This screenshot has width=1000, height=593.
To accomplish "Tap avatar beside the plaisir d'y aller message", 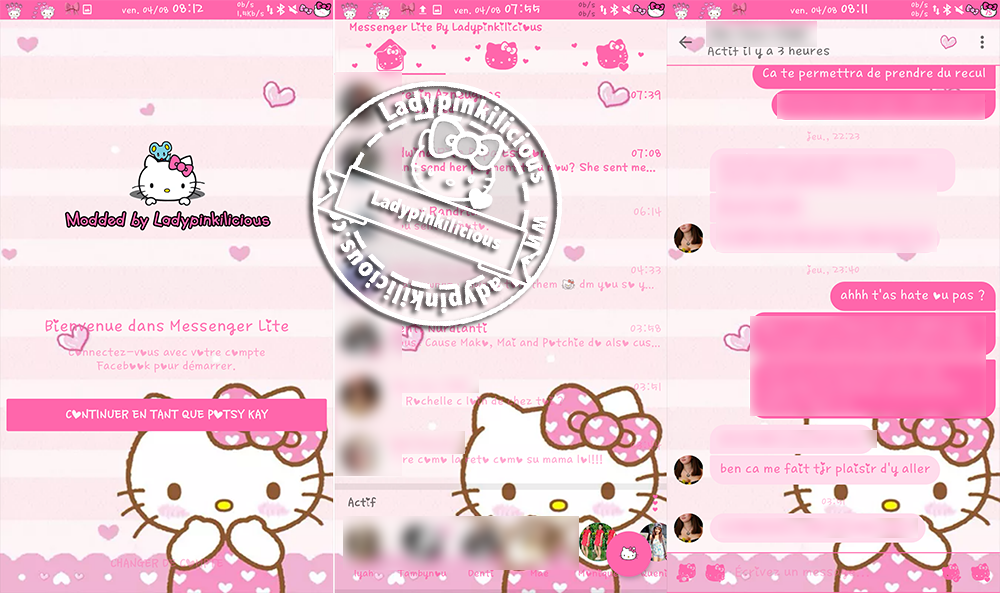I will tap(688, 469).
